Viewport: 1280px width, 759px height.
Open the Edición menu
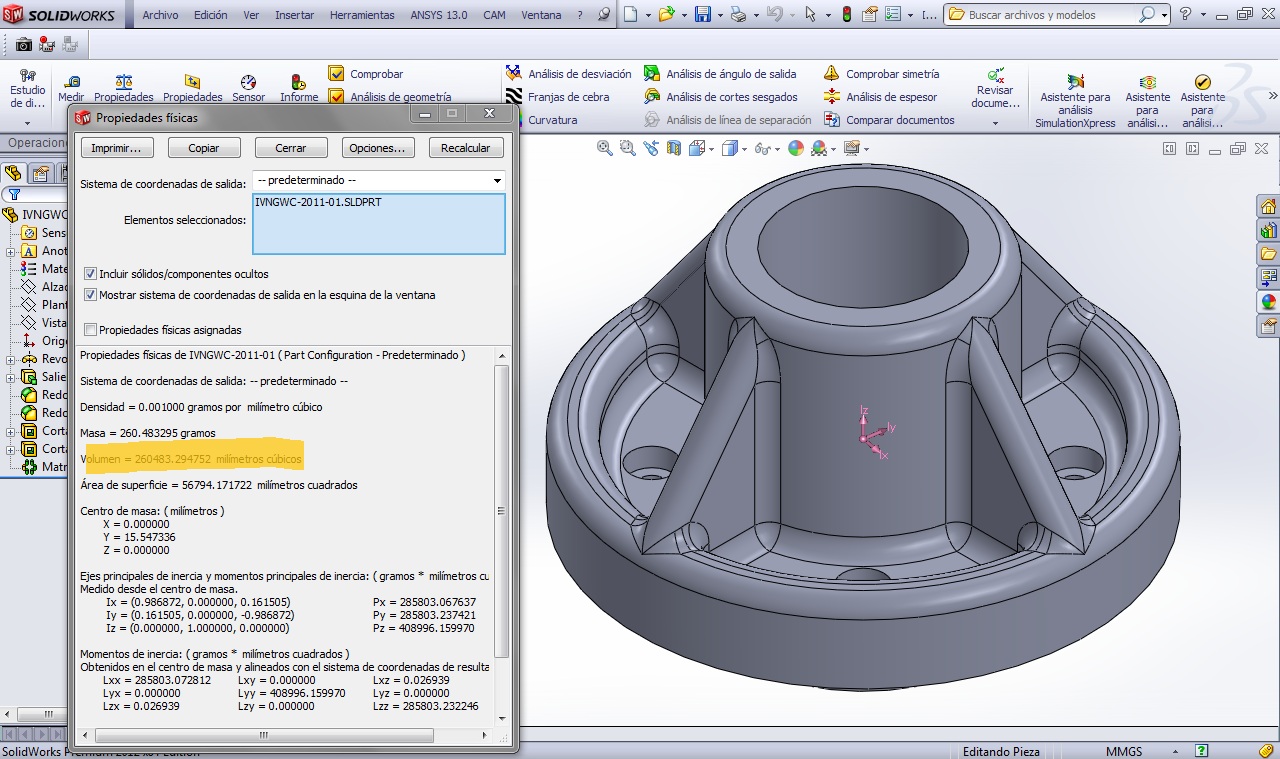[211, 15]
